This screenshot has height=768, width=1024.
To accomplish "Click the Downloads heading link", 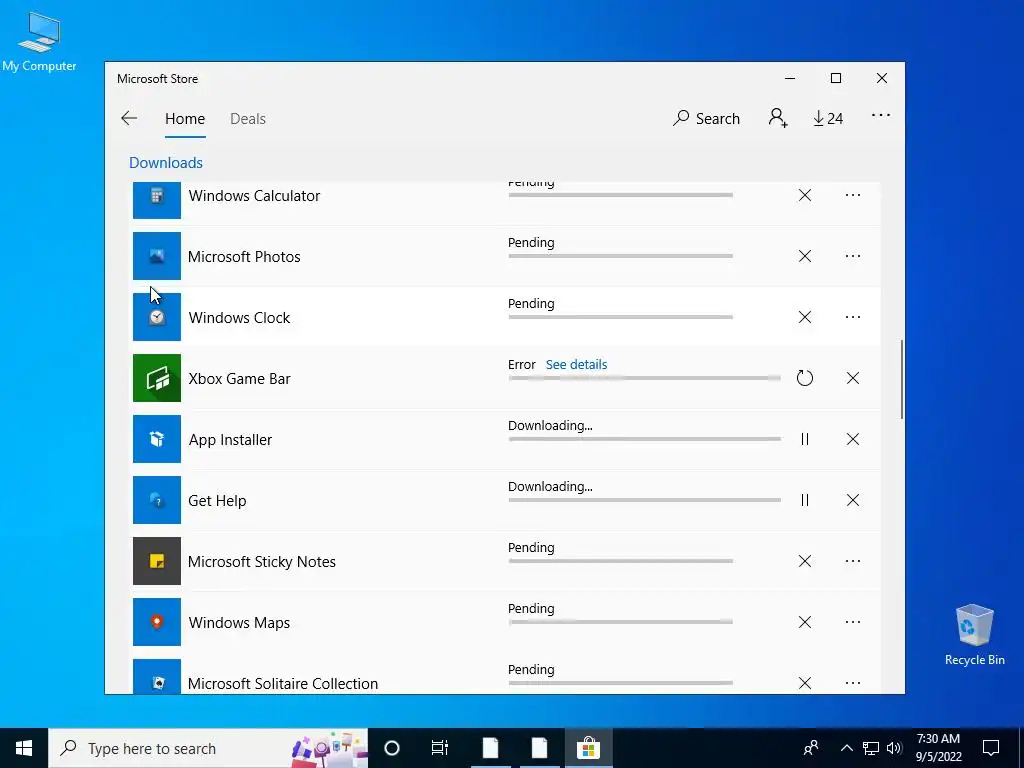I will click(x=166, y=163).
